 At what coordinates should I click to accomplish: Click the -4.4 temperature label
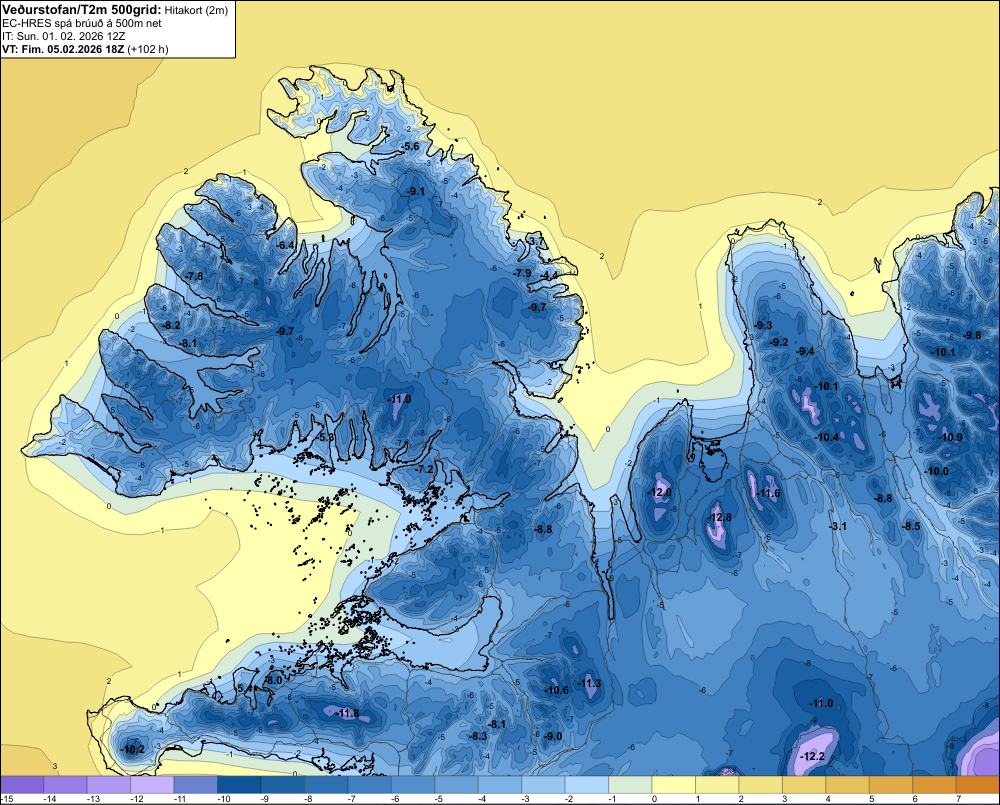pyautogui.click(x=550, y=275)
